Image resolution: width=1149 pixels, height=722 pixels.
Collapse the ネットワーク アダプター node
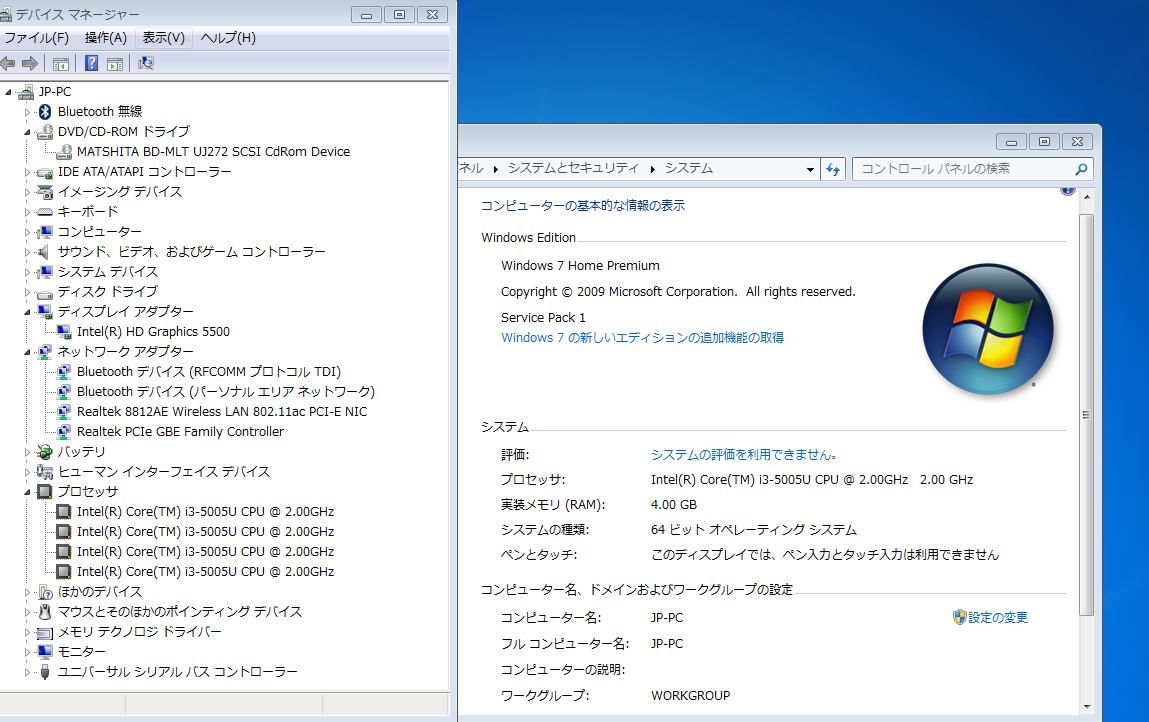(x=28, y=353)
